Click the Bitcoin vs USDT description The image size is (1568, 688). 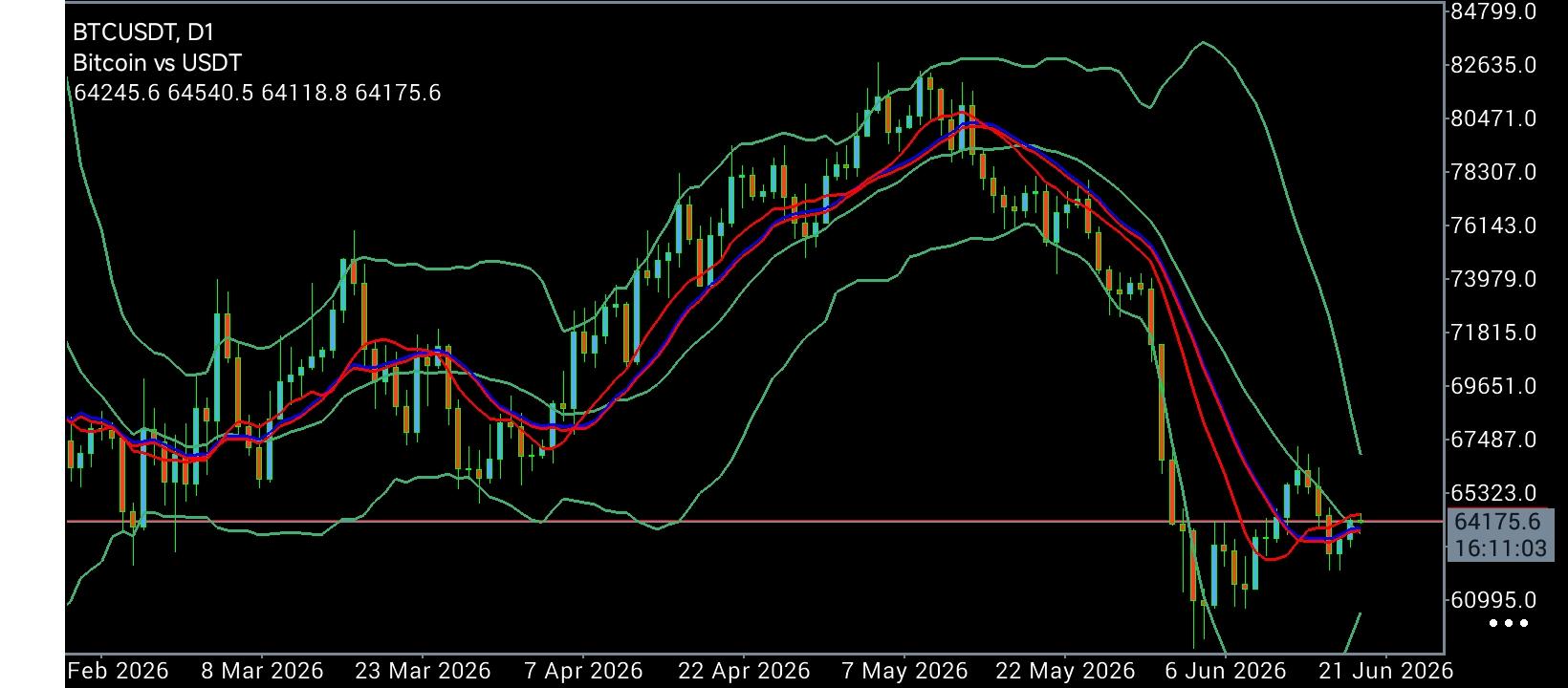coord(158,63)
